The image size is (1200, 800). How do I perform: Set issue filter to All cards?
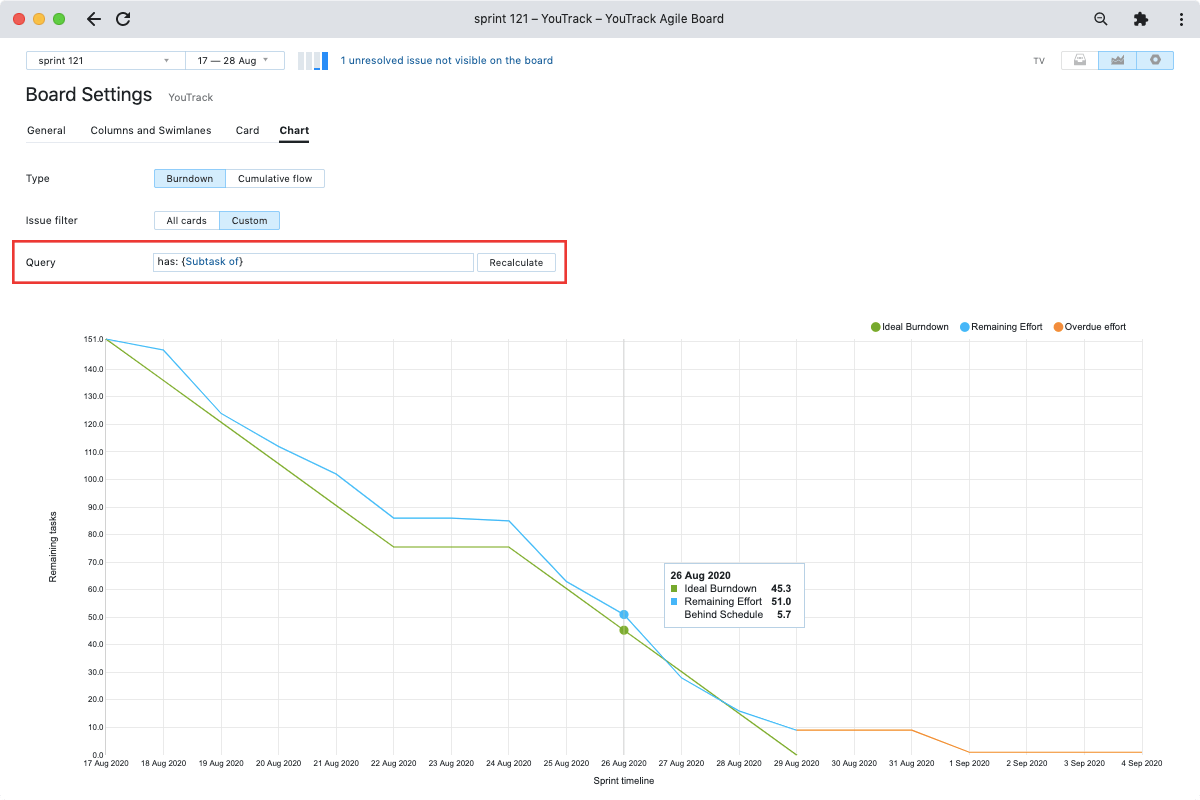(x=186, y=221)
